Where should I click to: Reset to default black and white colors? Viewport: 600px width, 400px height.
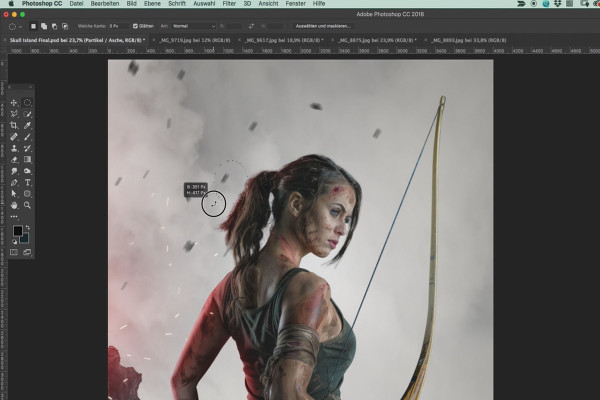click(15, 242)
